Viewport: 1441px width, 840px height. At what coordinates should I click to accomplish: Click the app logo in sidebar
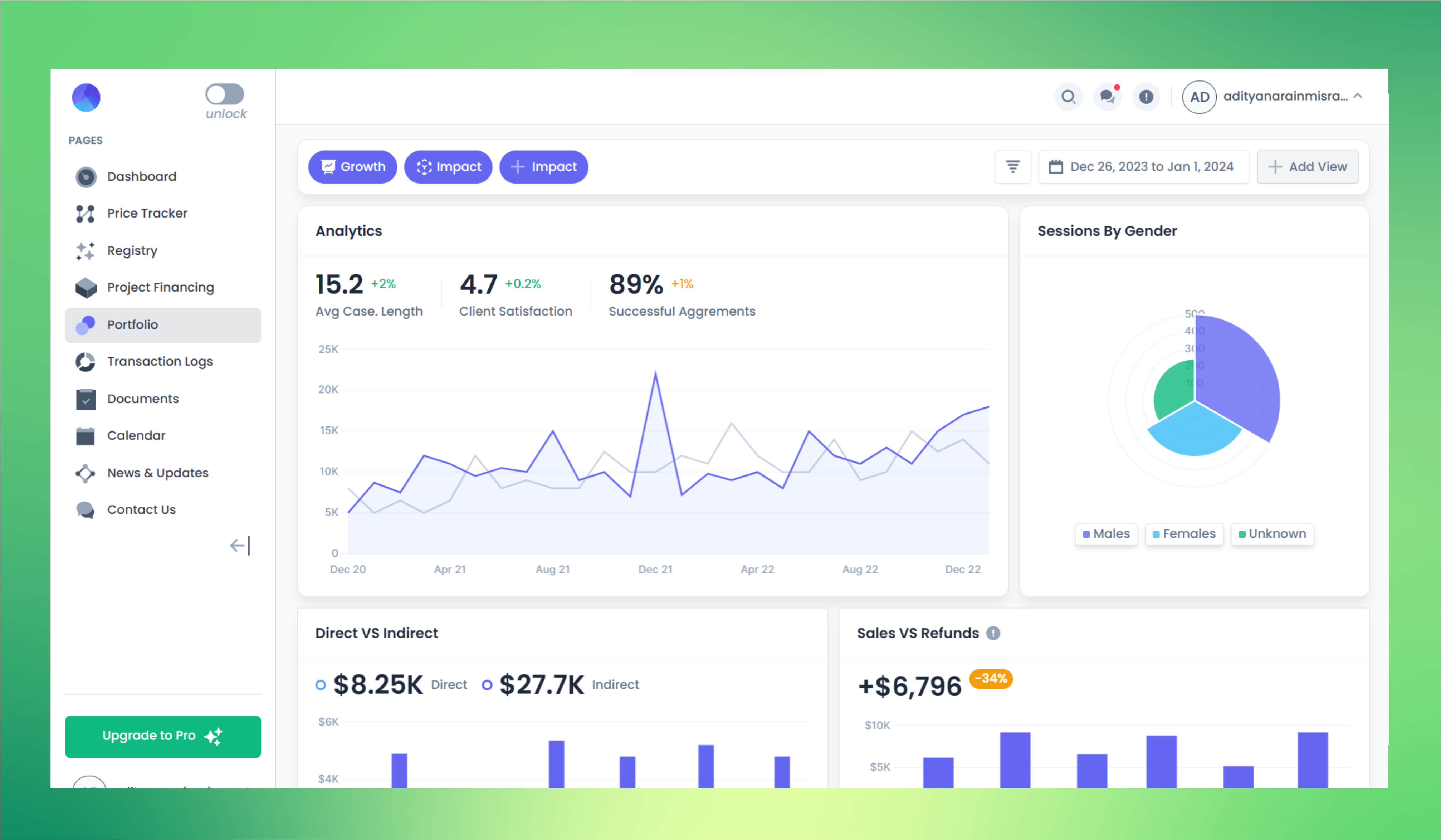click(x=86, y=97)
